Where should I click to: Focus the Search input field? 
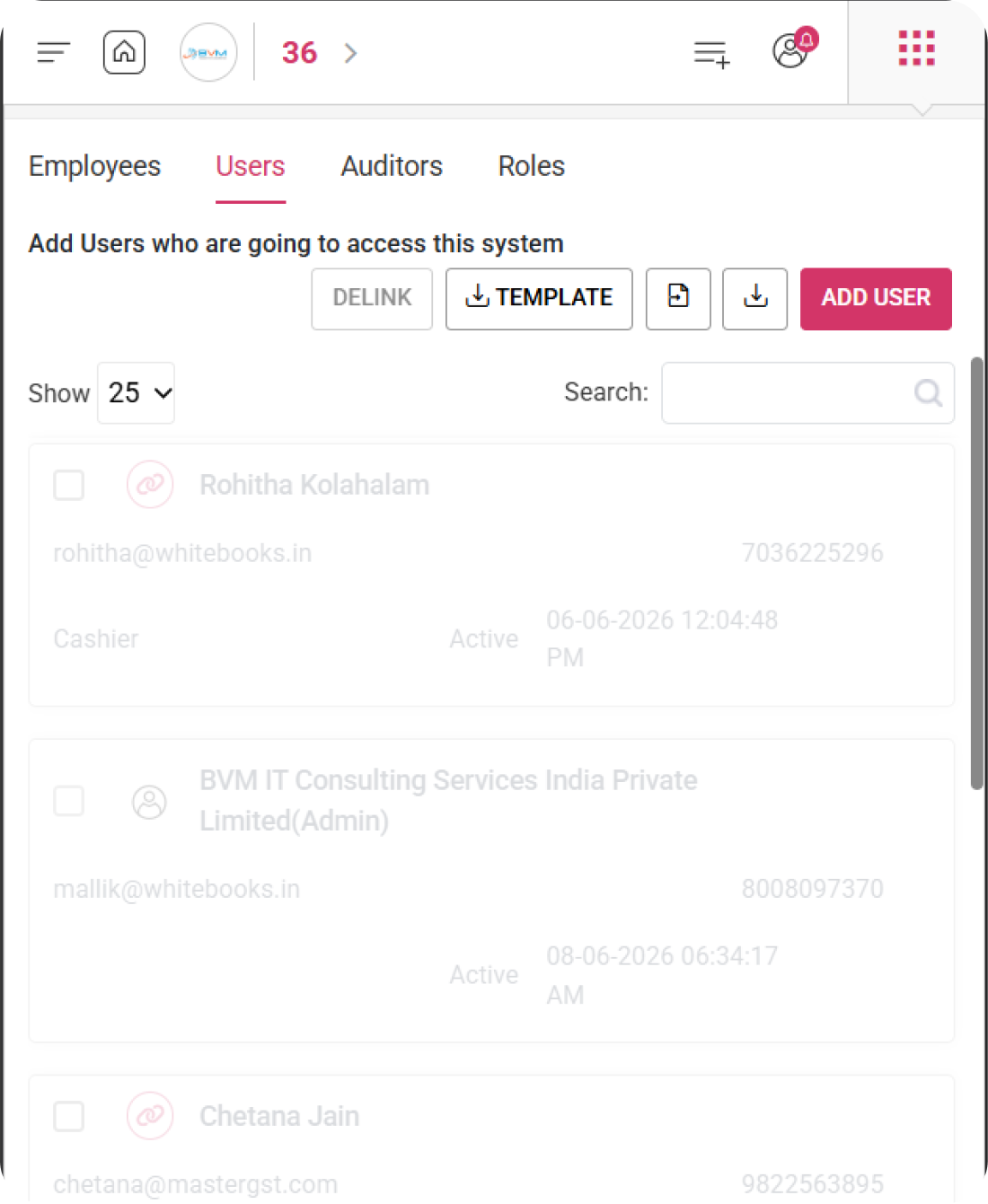click(807, 392)
